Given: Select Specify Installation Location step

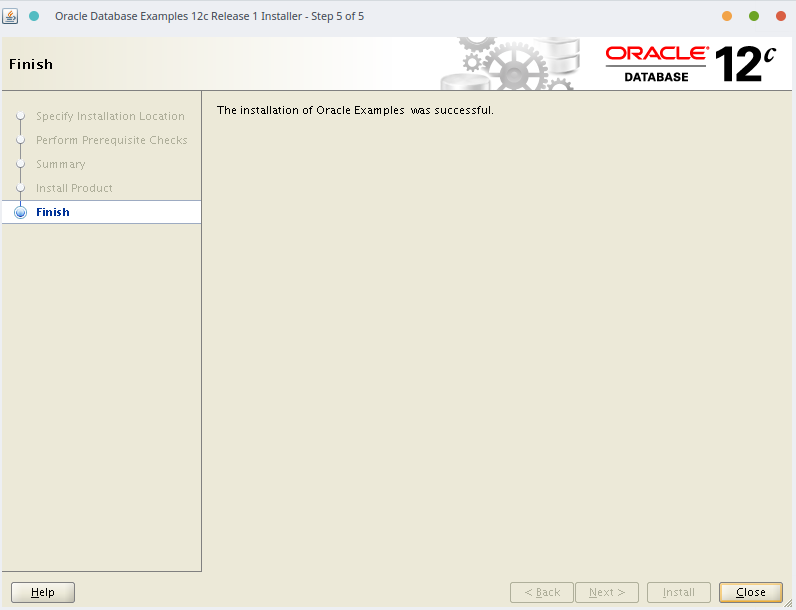Looking at the screenshot, I should 110,116.
